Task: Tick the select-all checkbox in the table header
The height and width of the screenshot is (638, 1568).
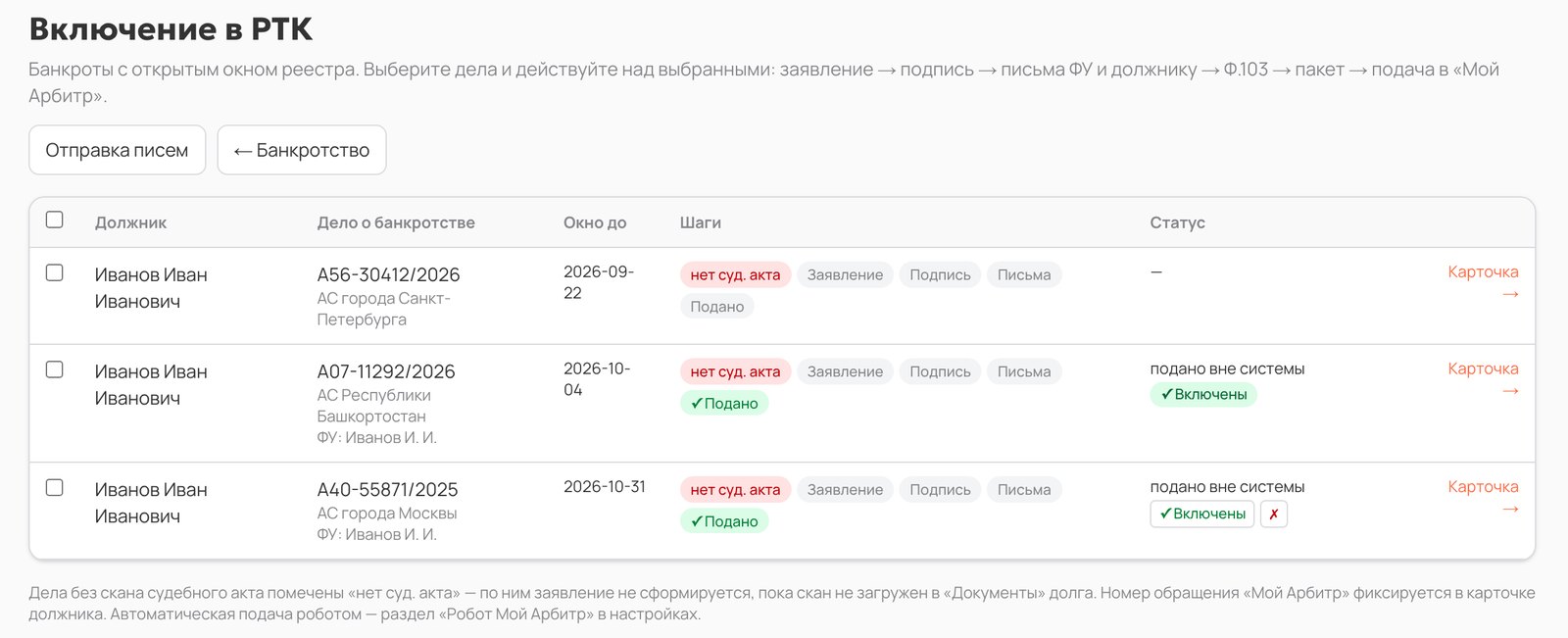Action: point(55,220)
